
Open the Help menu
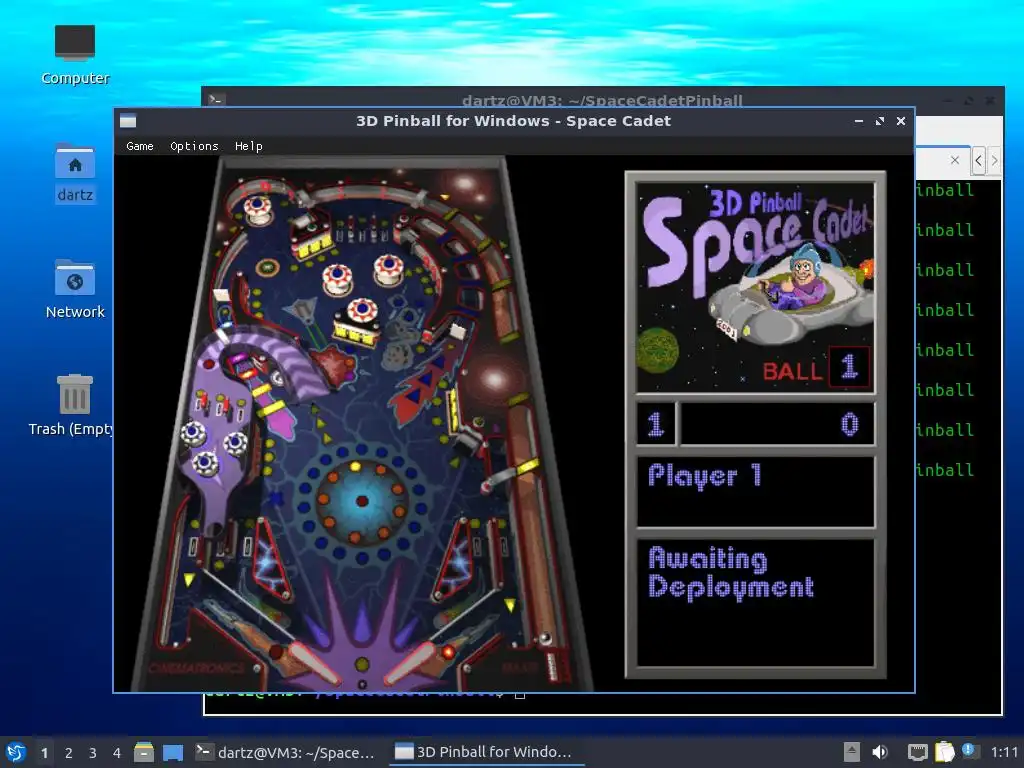tap(248, 146)
